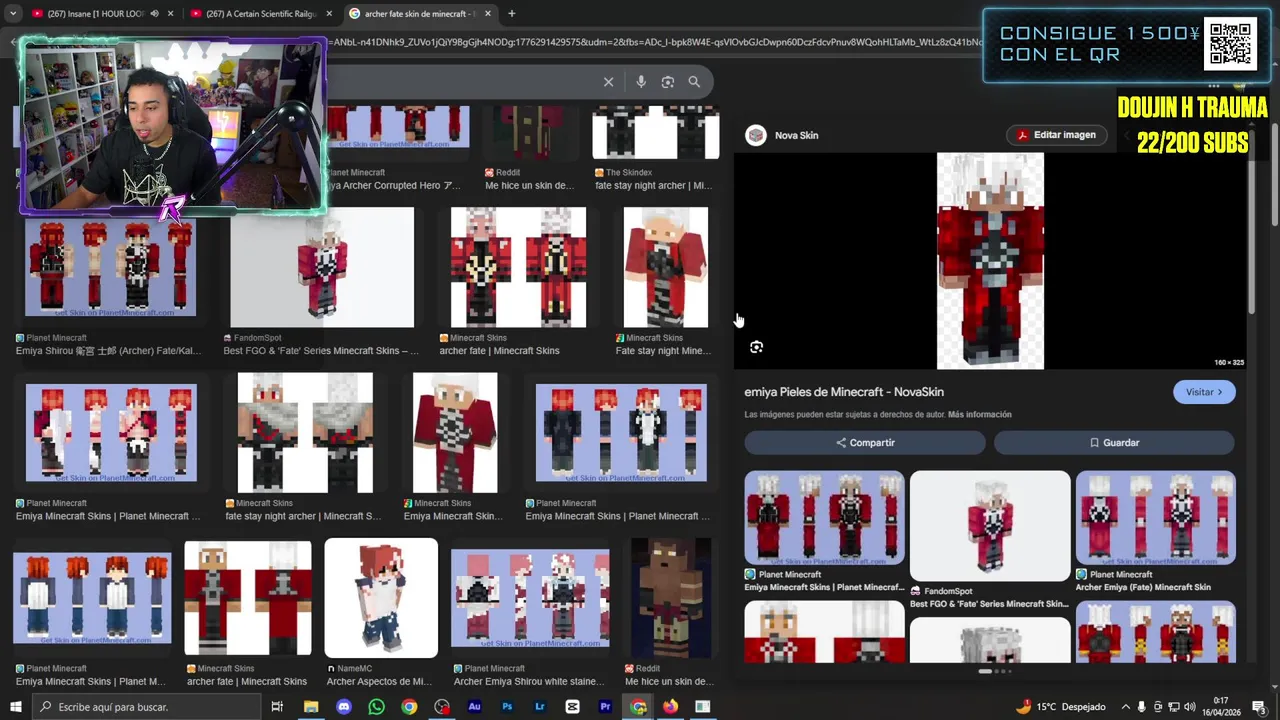Start voice search with the microphone icon

point(641,82)
